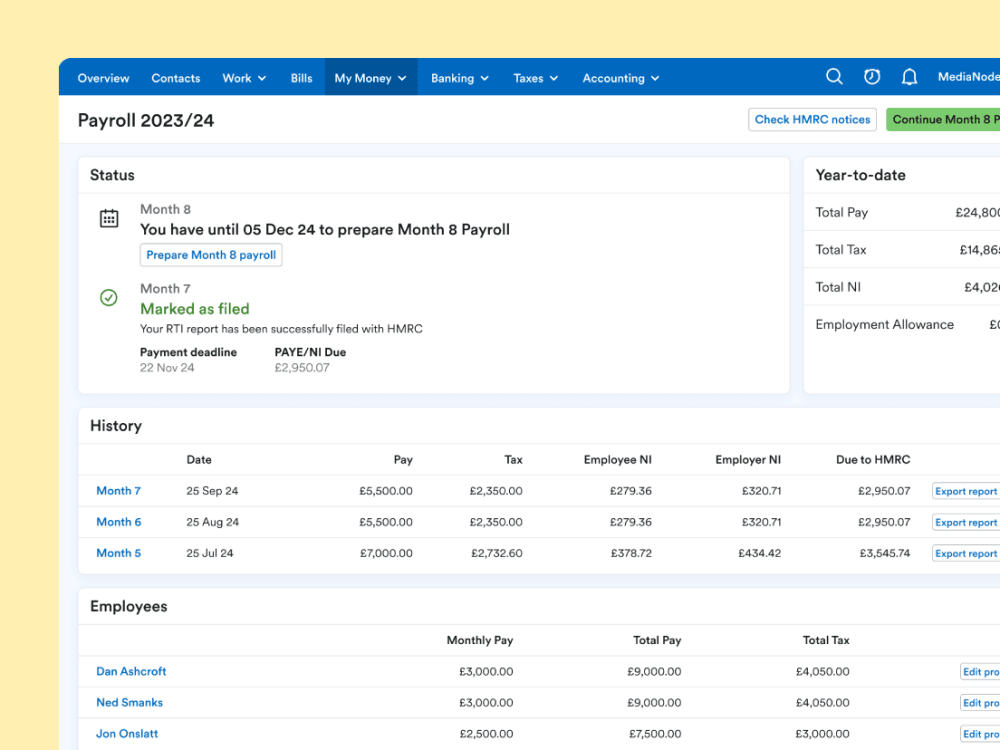Expand the Accounting dropdown
This screenshot has height=750, width=1000.
(620, 77)
